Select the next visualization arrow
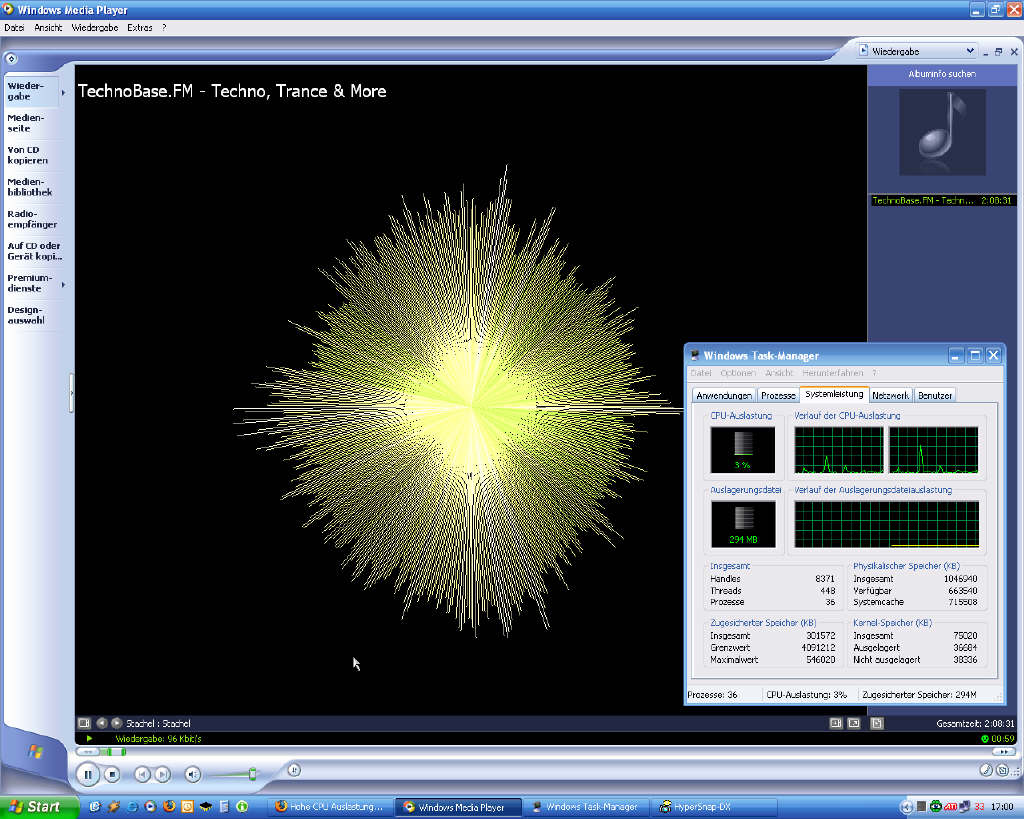Image resolution: width=1024 pixels, height=819 pixels. point(116,723)
